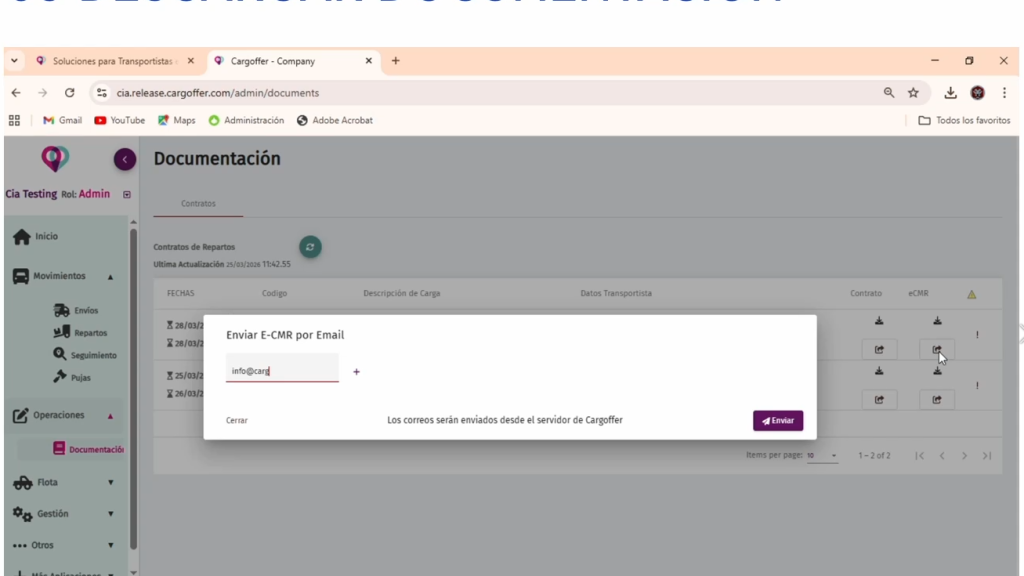The image size is (1024, 576).
Task: Click the Cargoffer logo in the sidebar
Action: [55, 158]
